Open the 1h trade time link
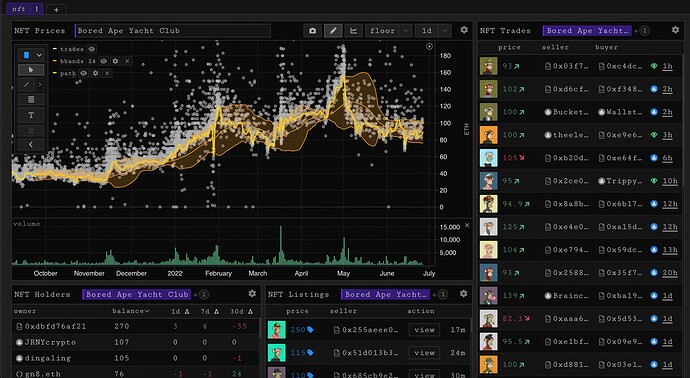 [668, 66]
